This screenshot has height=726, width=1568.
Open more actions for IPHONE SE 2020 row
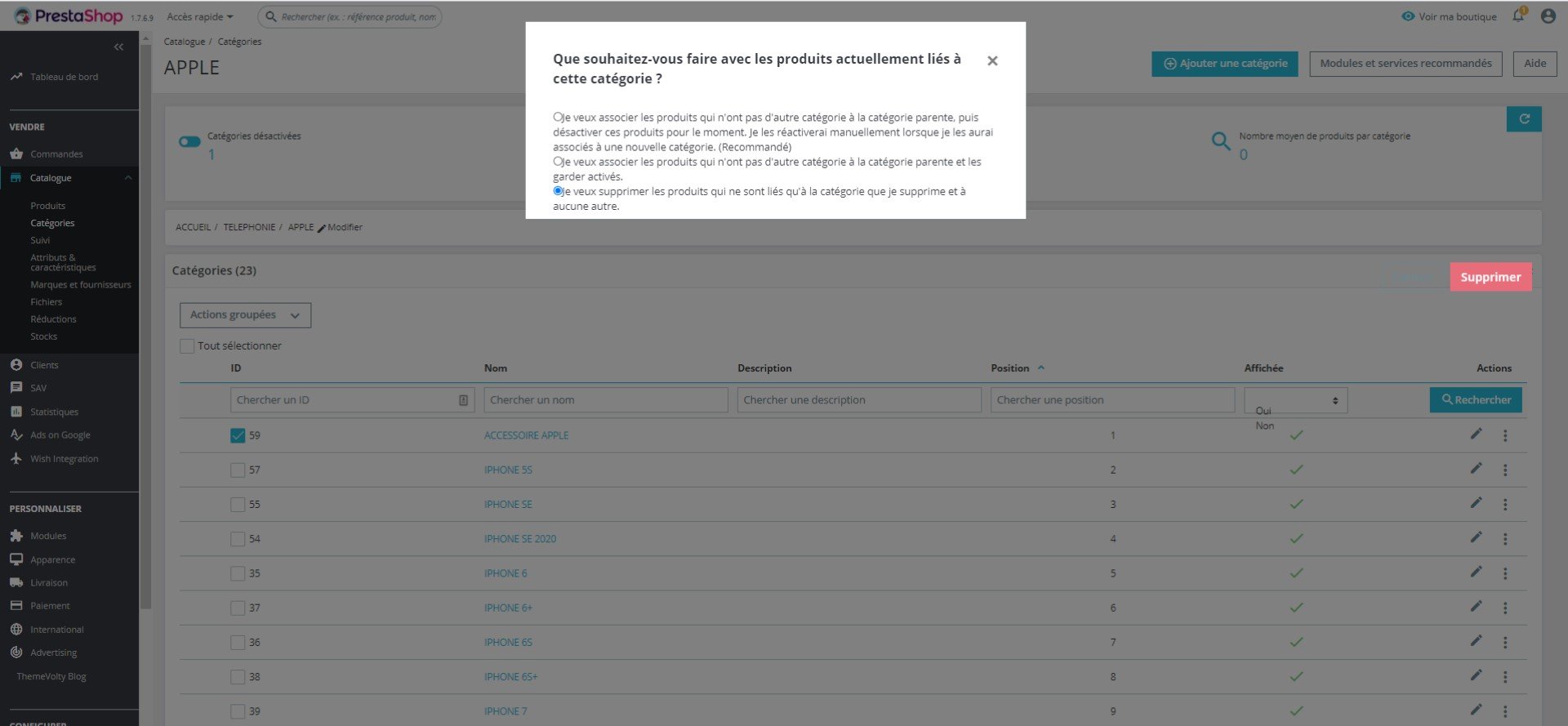point(1505,539)
